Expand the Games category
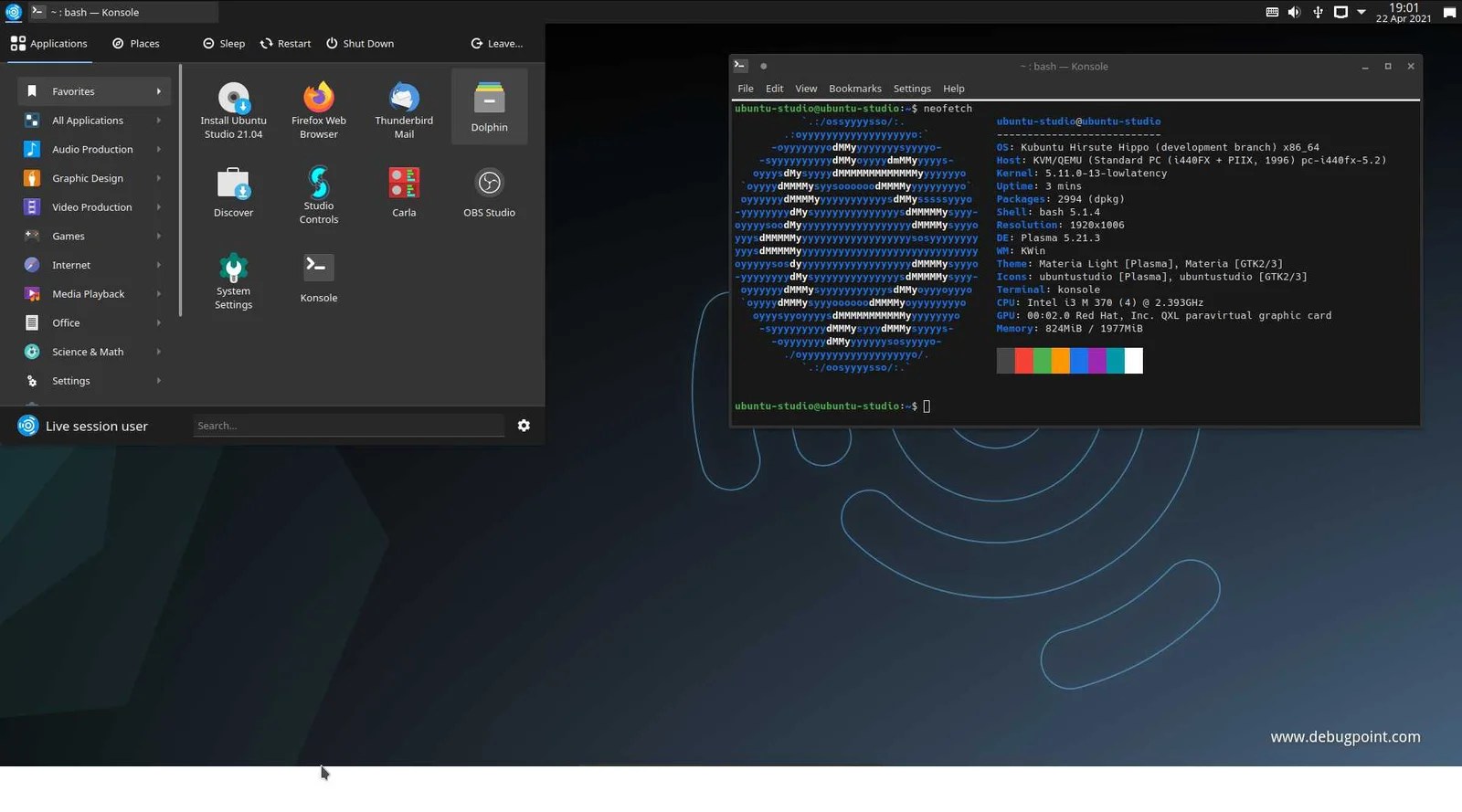 click(x=94, y=236)
